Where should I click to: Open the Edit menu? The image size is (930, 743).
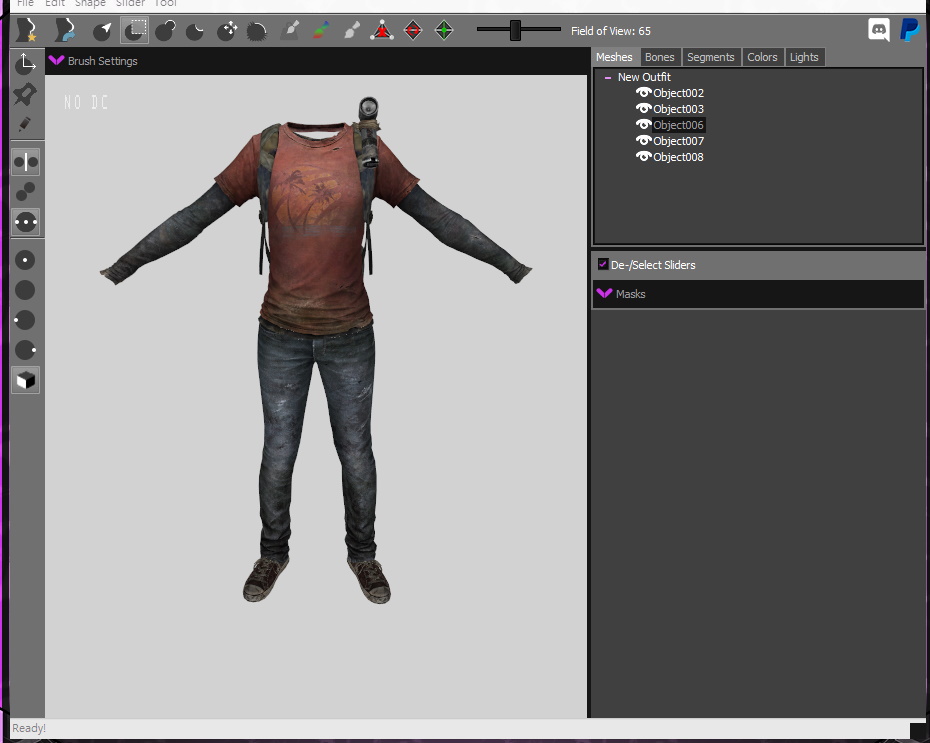coord(55,3)
